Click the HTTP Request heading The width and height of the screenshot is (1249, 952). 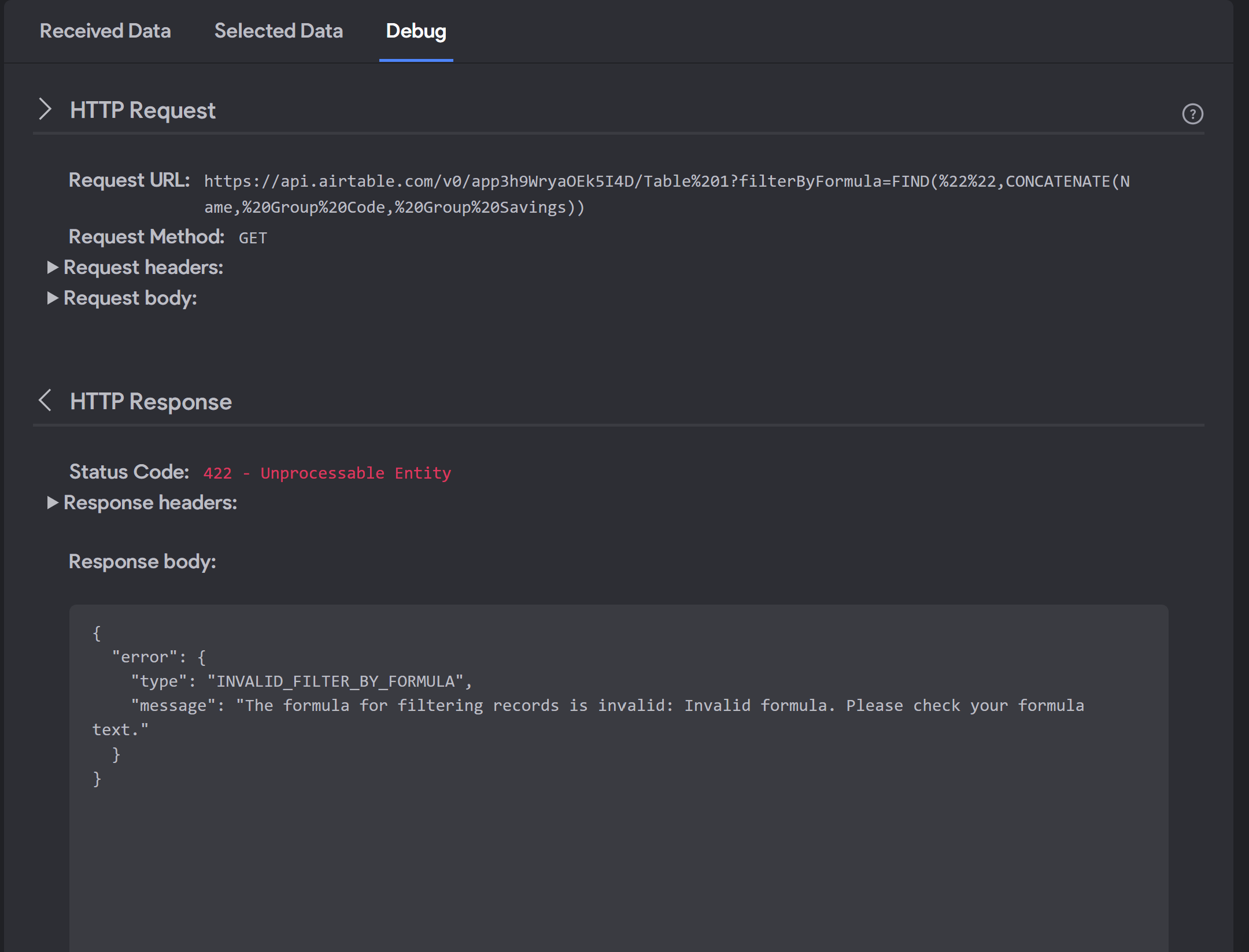[x=143, y=110]
